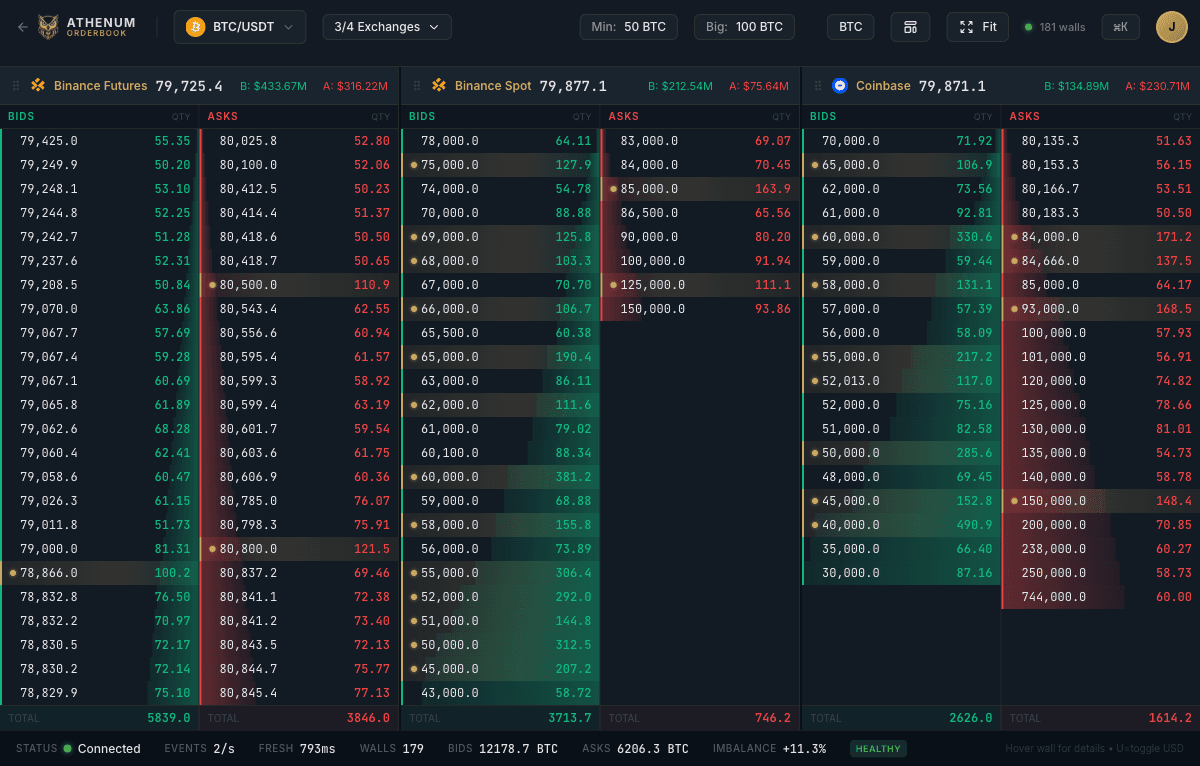Select the Binance Spot panel title
The image size is (1200, 766).
(x=493, y=86)
